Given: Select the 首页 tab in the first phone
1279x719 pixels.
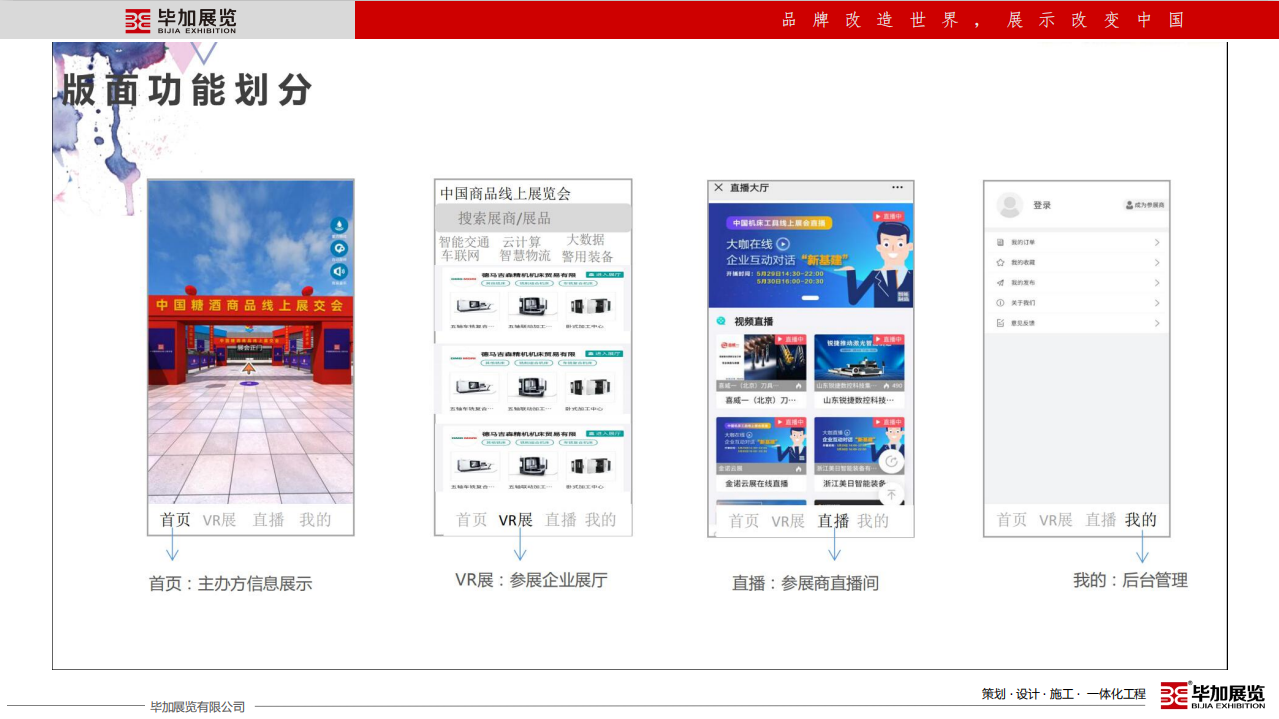Looking at the screenshot, I should 175,520.
